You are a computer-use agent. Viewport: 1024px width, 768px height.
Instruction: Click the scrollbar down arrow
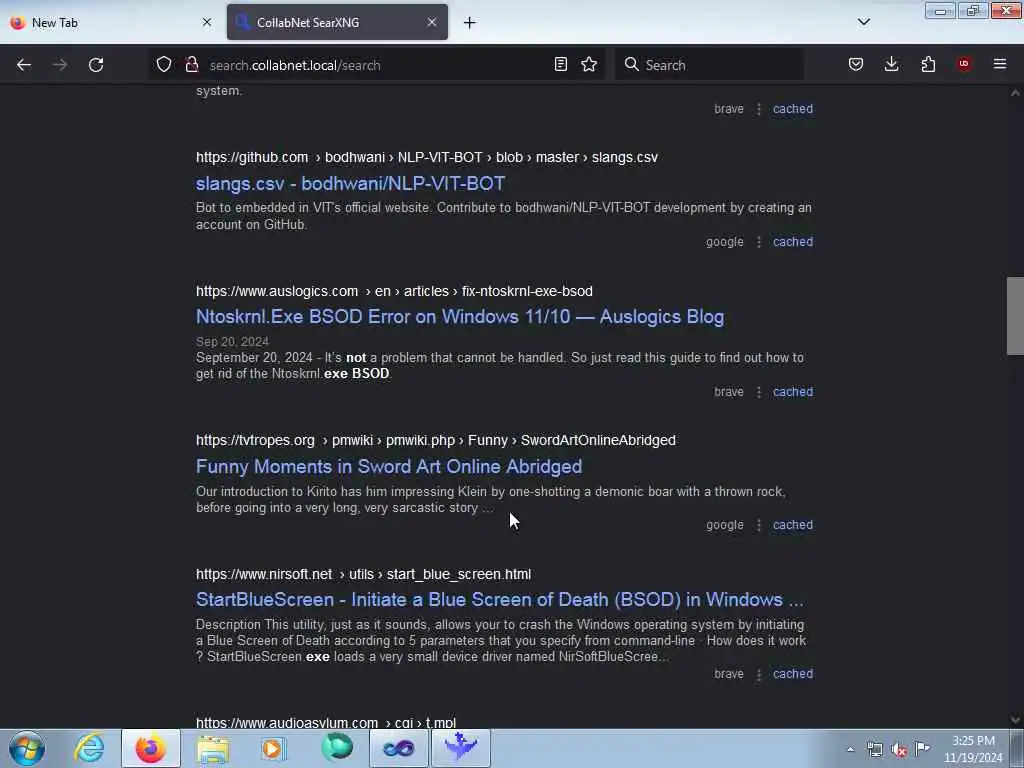(x=1015, y=720)
